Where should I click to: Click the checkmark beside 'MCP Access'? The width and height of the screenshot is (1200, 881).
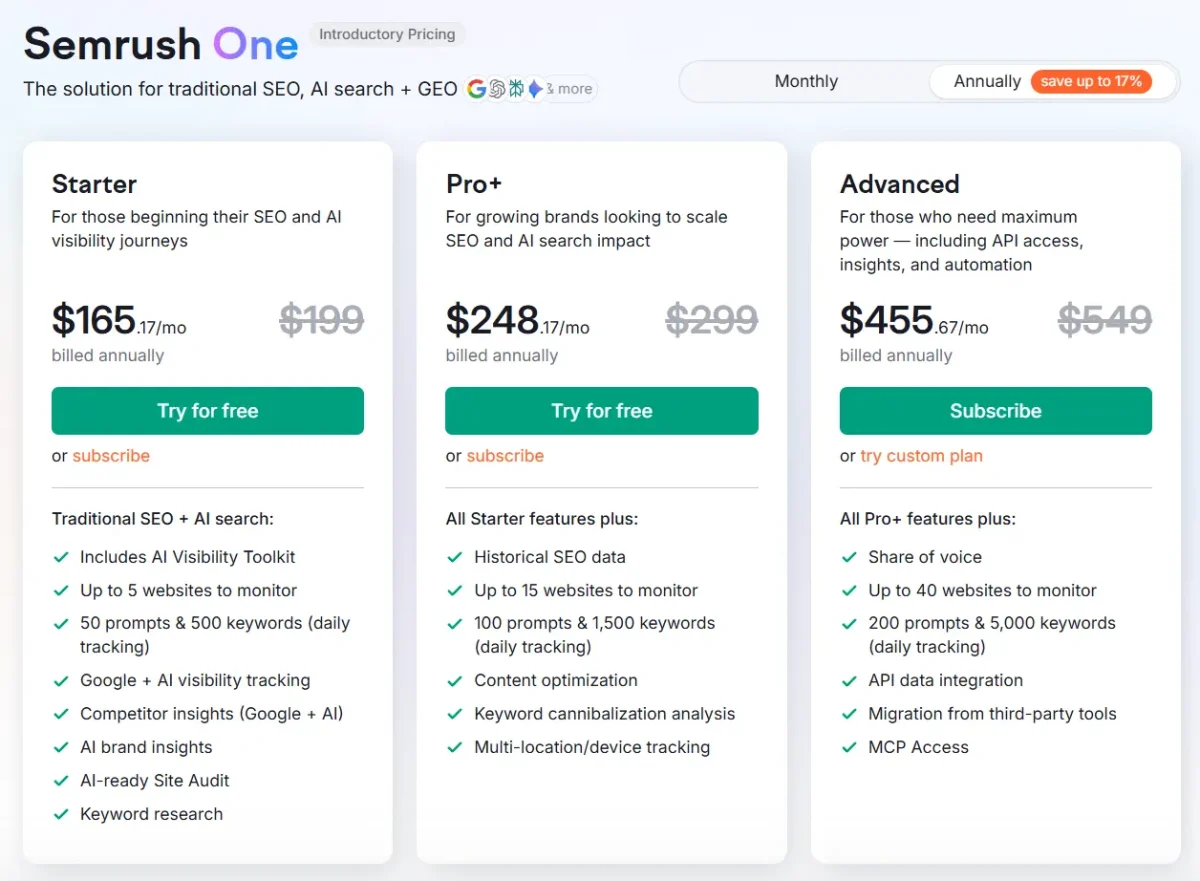[x=849, y=747]
